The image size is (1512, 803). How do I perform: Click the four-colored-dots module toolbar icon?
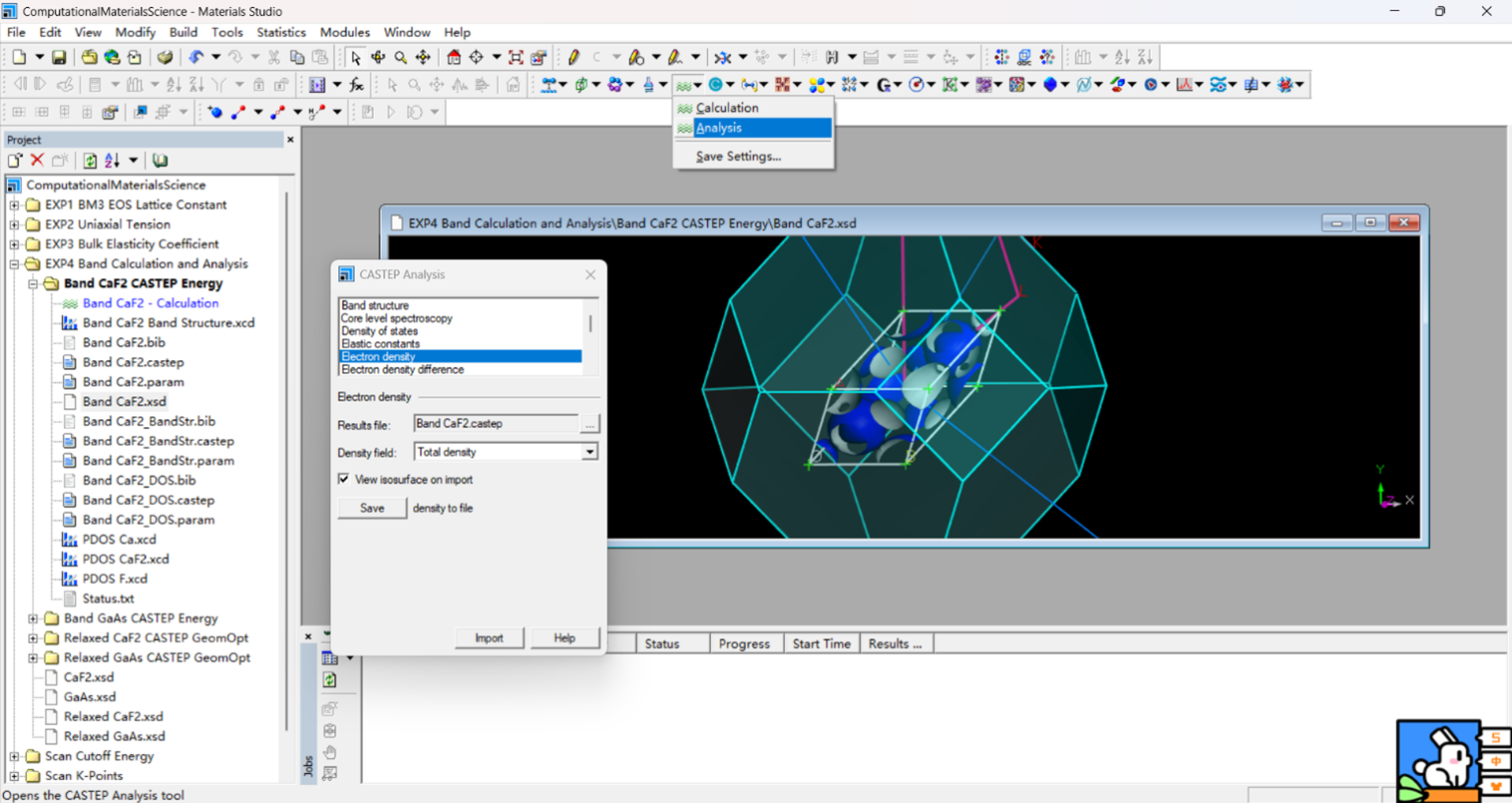pyautogui.click(x=817, y=85)
